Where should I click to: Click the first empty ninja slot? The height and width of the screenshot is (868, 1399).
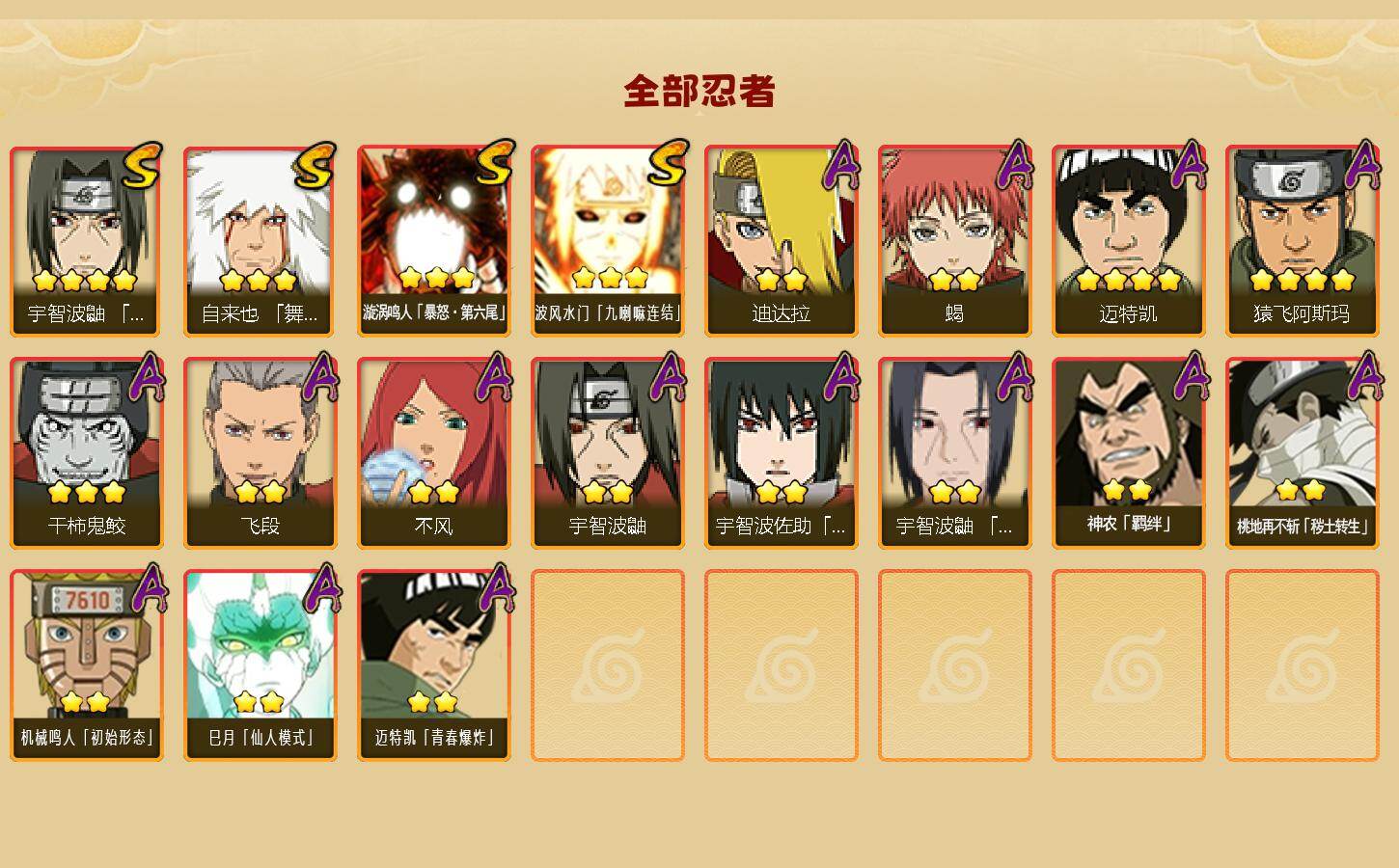607,665
